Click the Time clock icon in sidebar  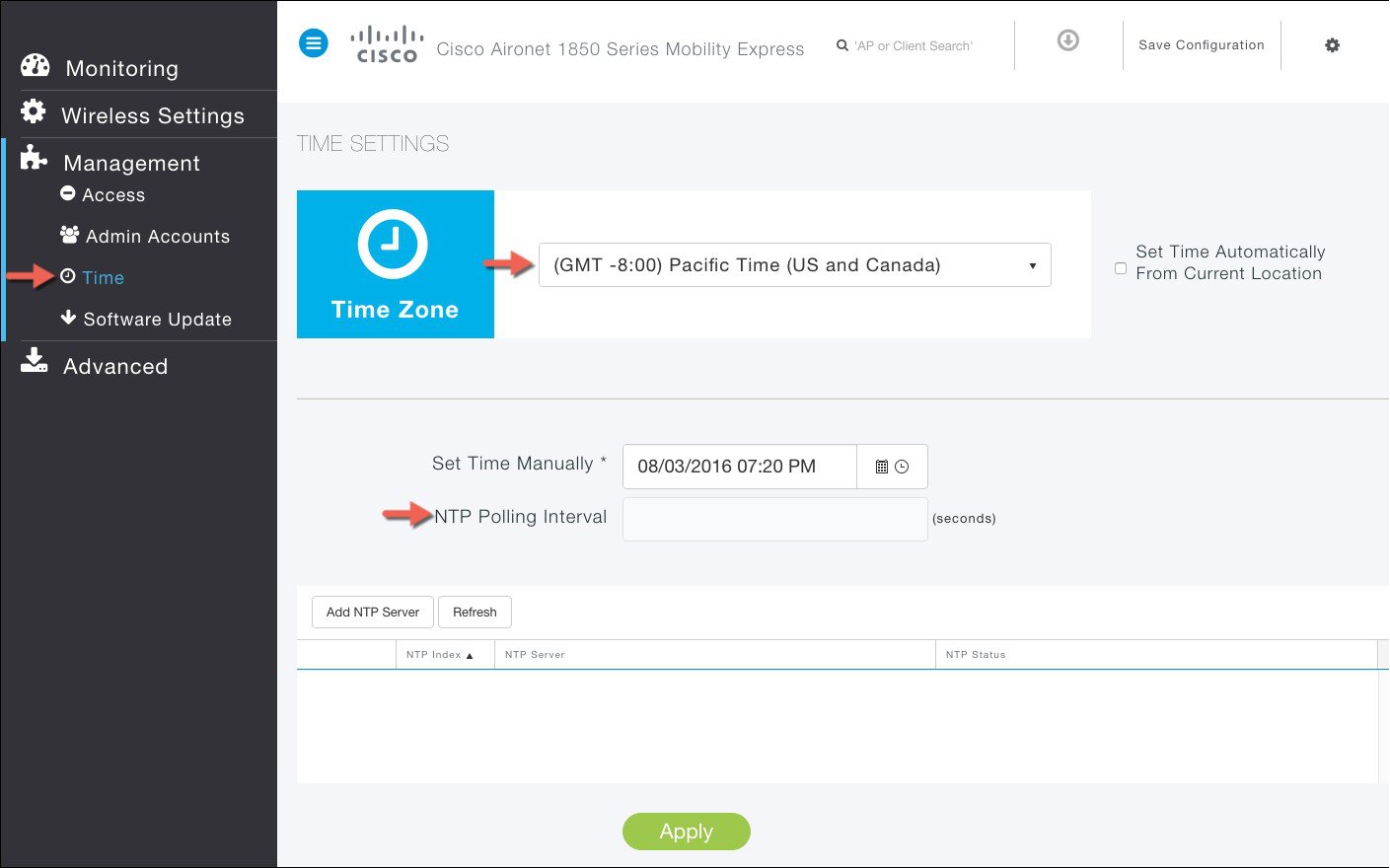pyautogui.click(x=68, y=276)
